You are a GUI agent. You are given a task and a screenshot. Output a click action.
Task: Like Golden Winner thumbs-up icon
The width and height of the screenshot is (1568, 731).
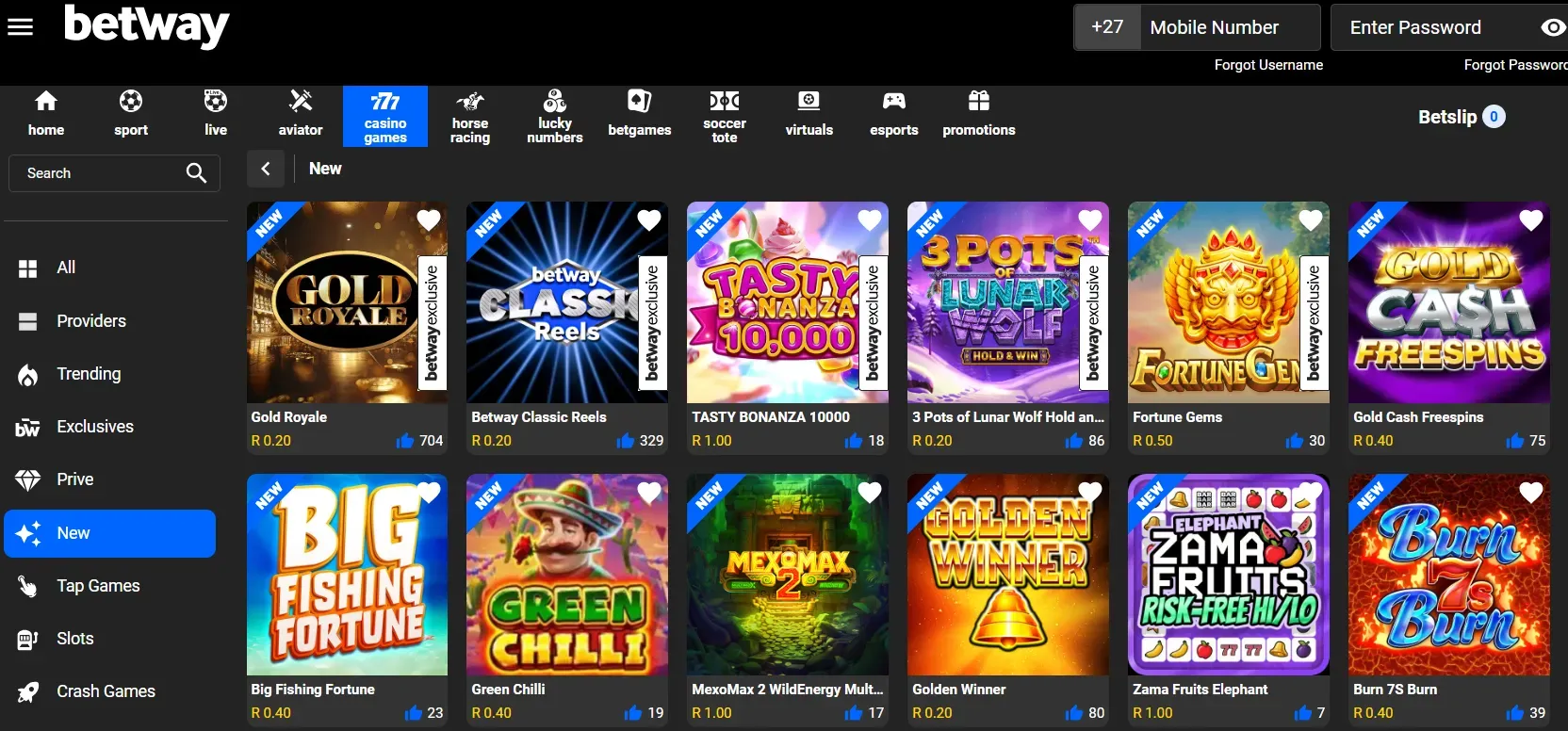(1074, 712)
